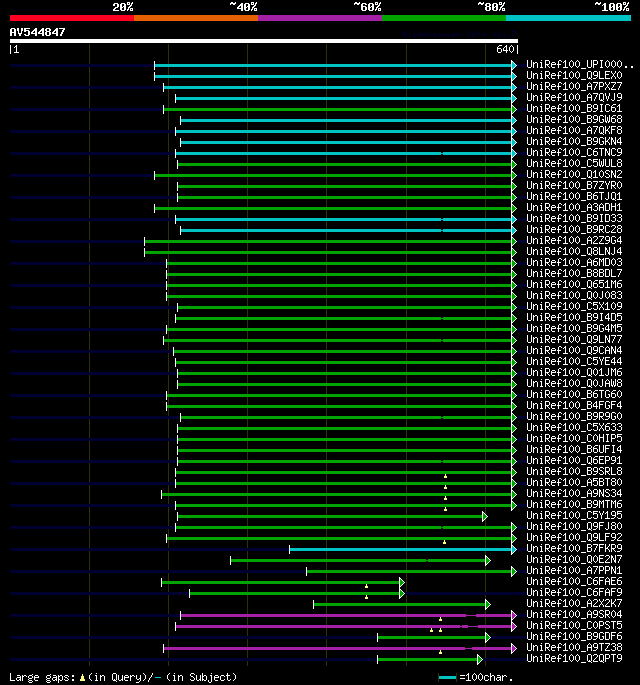640x685 pixels.
Task: Click the arrowhead ending UniRef100_C6FAF9 alignment
Action: click(402, 594)
